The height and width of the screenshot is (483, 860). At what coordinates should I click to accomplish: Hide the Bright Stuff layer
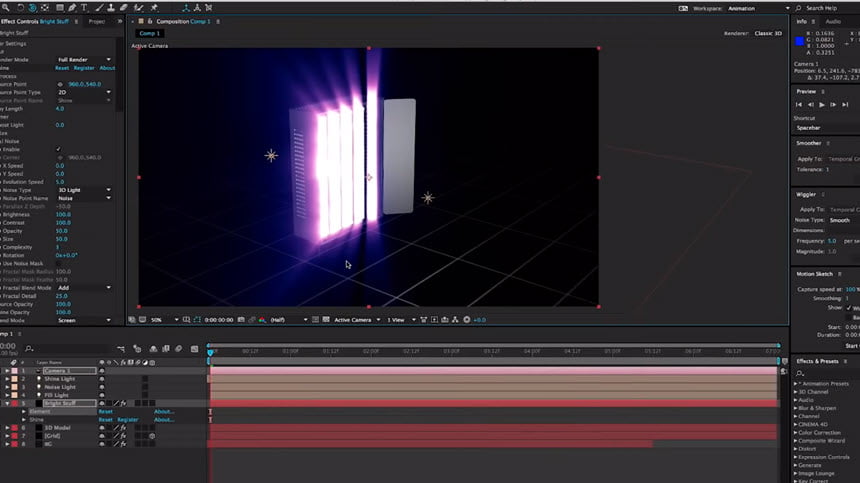click(x=101, y=403)
